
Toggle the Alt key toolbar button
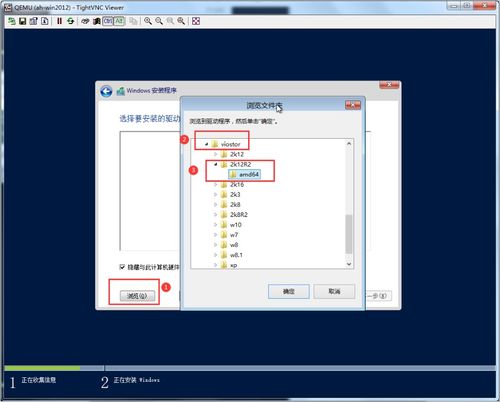[x=119, y=21]
